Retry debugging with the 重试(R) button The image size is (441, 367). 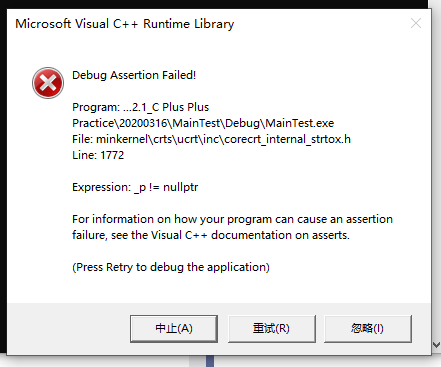coord(271,329)
